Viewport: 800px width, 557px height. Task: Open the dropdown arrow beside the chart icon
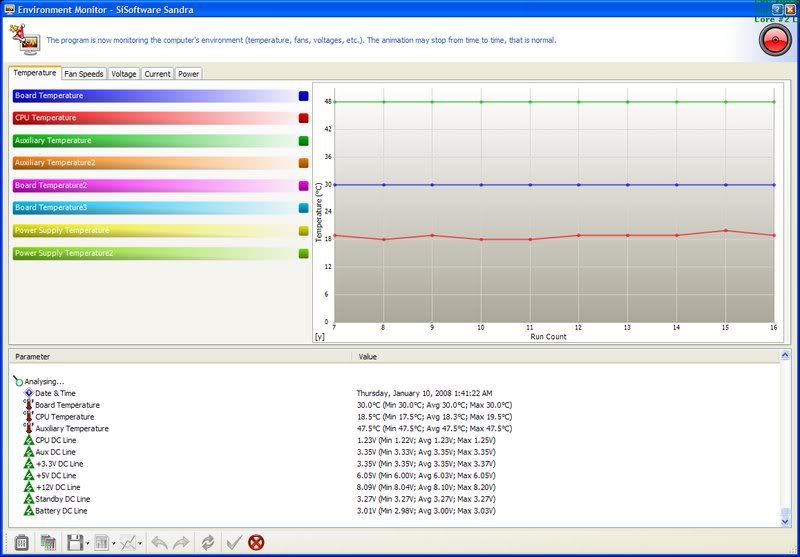140,543
